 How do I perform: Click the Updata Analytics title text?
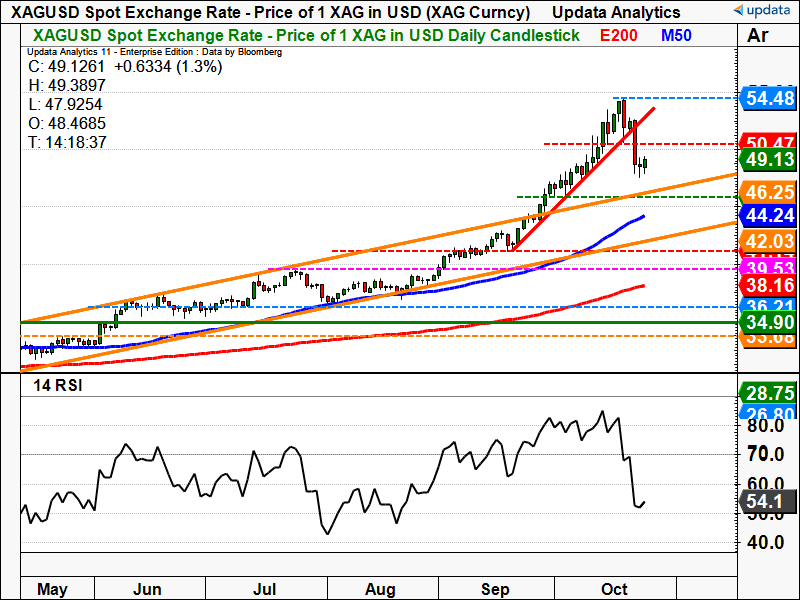tap(615, 12)
